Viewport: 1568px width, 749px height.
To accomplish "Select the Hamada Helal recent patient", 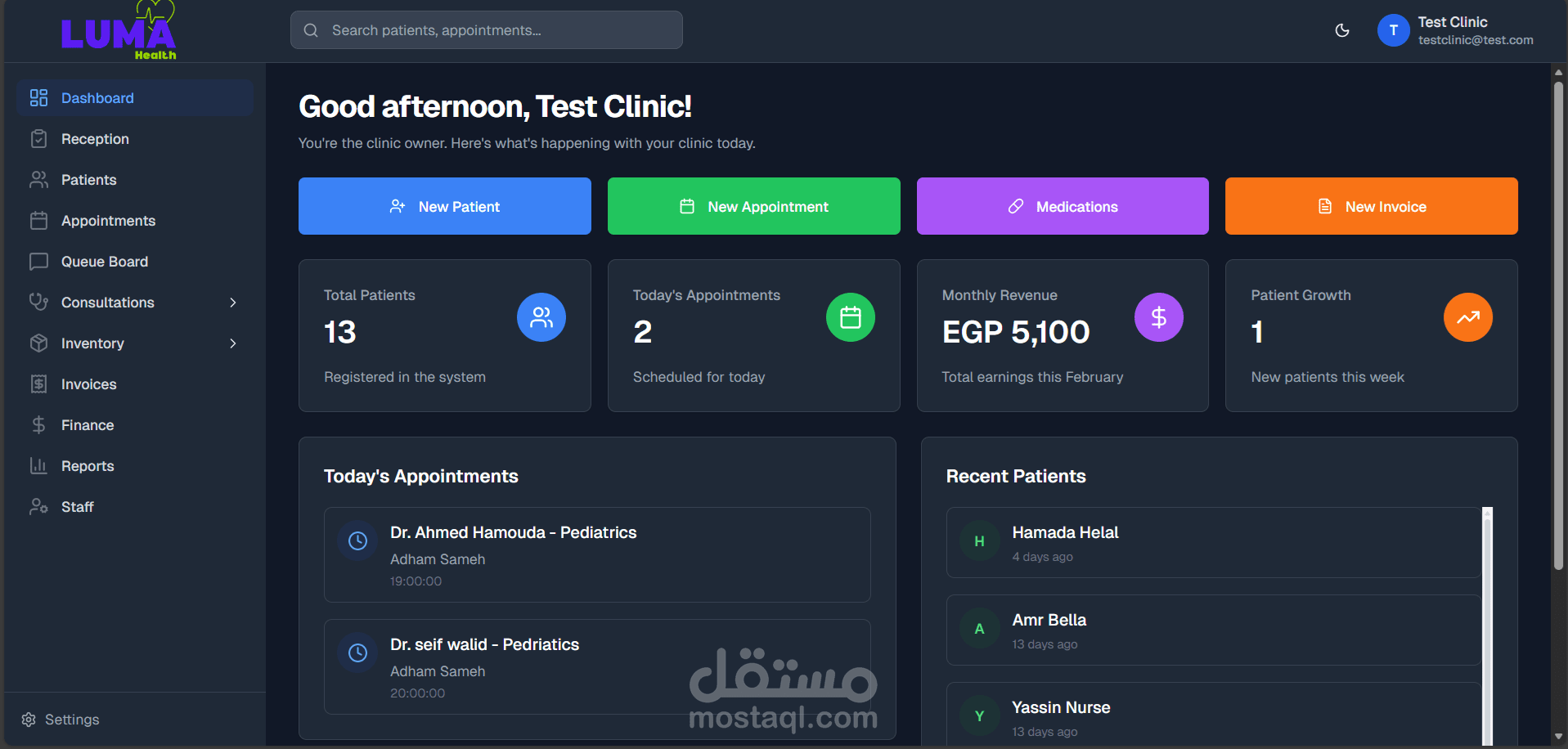I will 1214,542.
